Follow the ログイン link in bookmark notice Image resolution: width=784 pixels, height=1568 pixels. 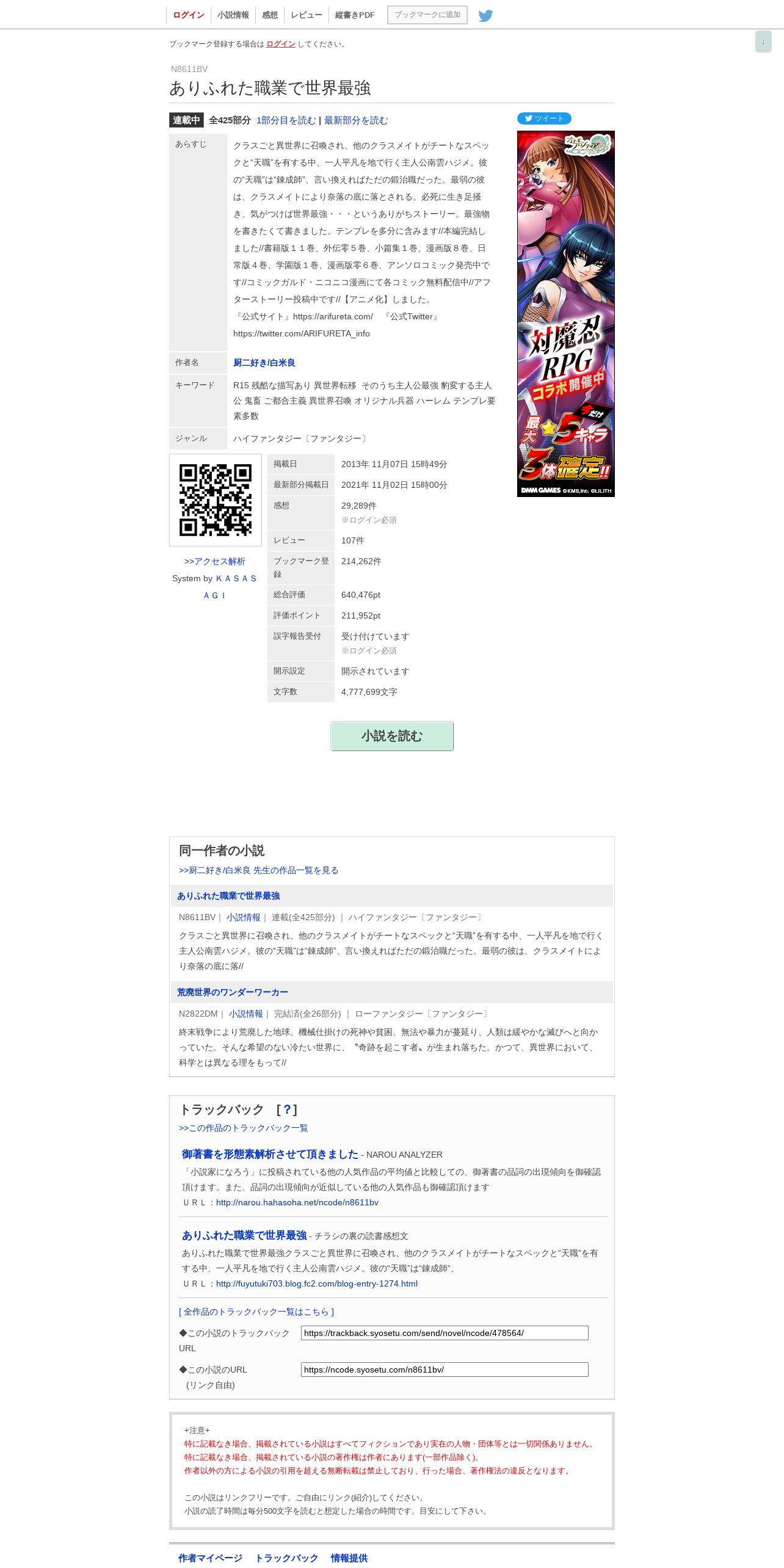(281, 44)
